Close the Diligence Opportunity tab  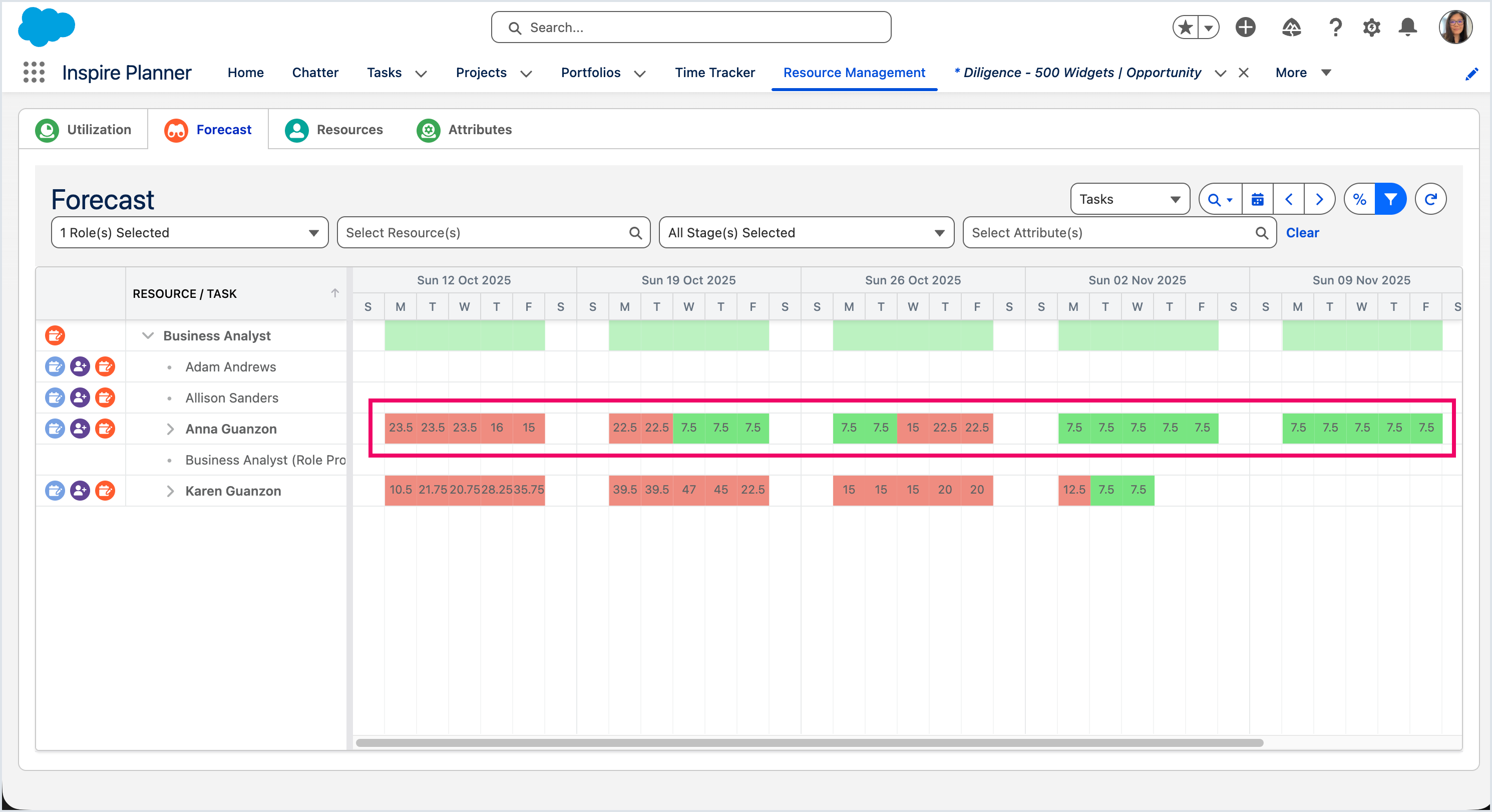(x=1244, y=73)
